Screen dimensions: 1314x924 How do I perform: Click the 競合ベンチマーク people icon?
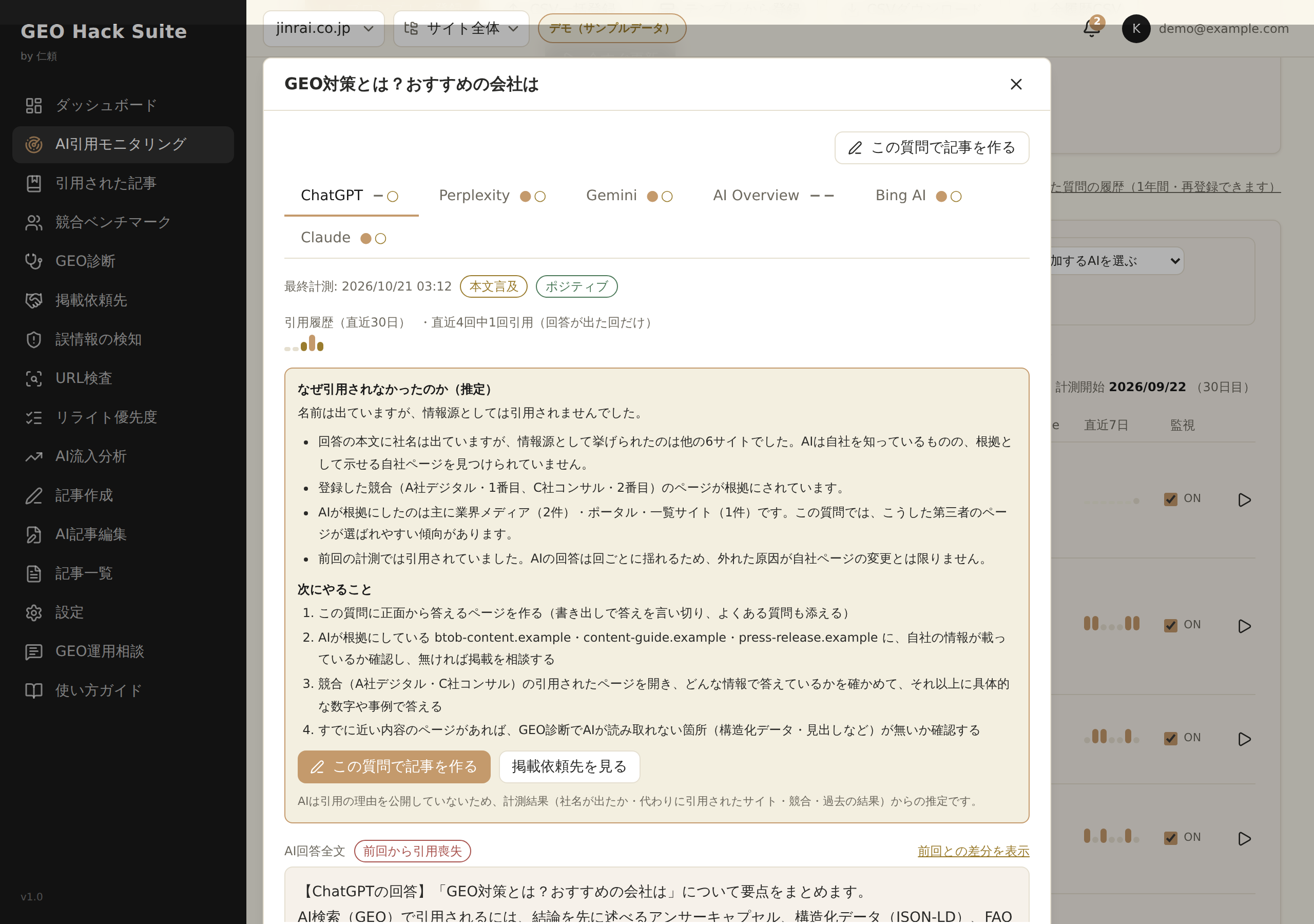(34, 222)
